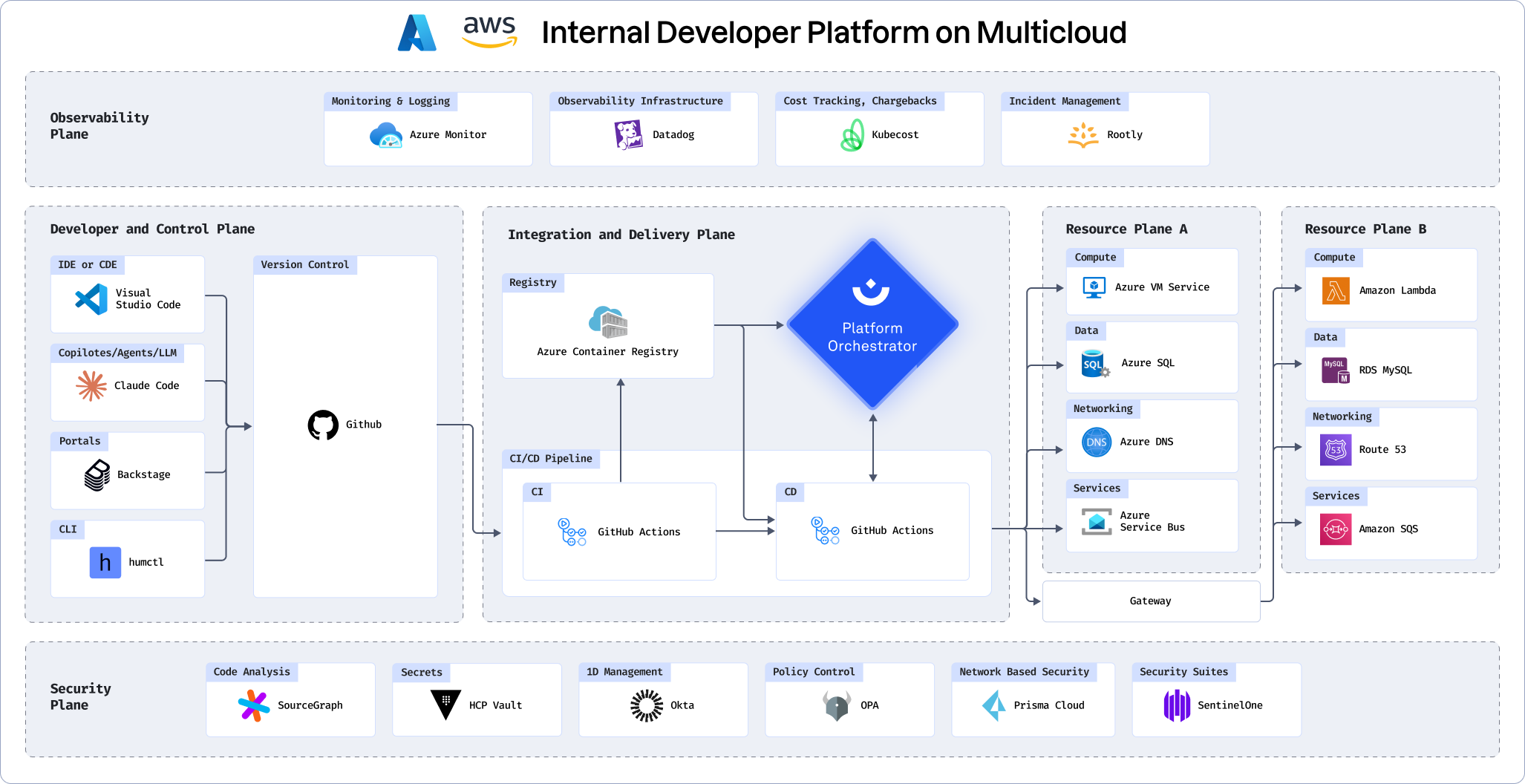Screen dimensions: 1525x784
Task: Click the Azure Container Registry icon
Action: click(608, 321)
